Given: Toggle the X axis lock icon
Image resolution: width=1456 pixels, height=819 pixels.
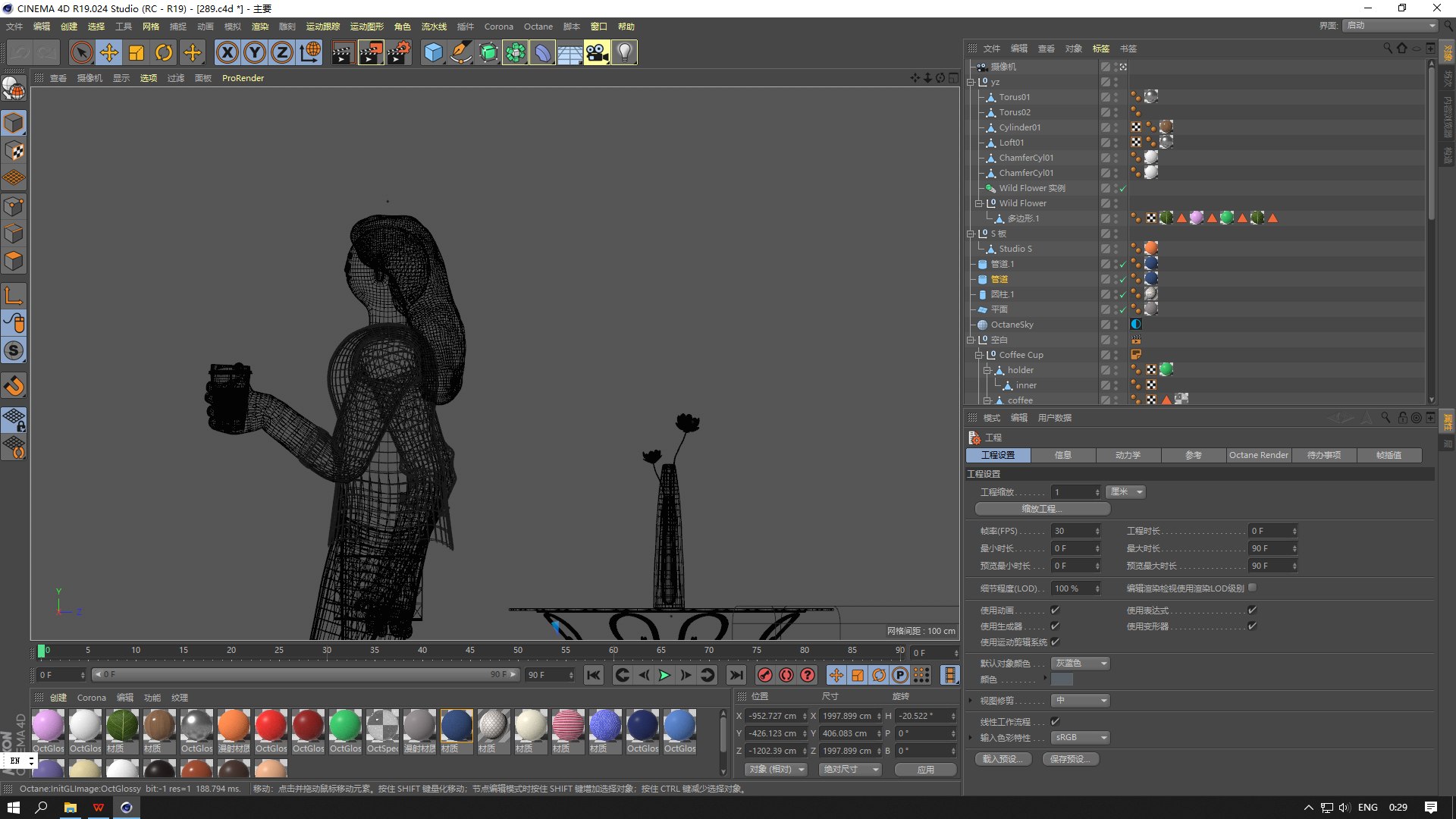Looking at the screenshot, I should pos(227,52).
